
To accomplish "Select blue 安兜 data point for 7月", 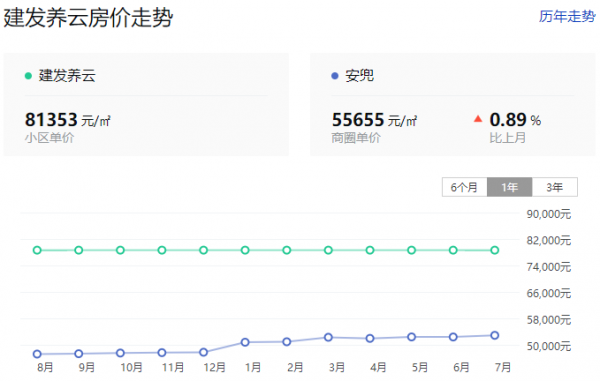I will point(494,335).
